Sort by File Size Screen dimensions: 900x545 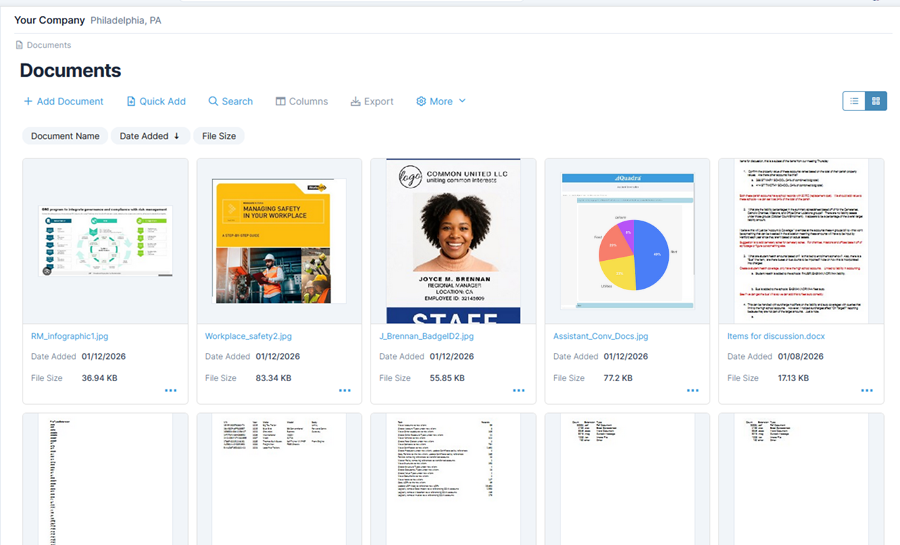[x=219, y=136]
